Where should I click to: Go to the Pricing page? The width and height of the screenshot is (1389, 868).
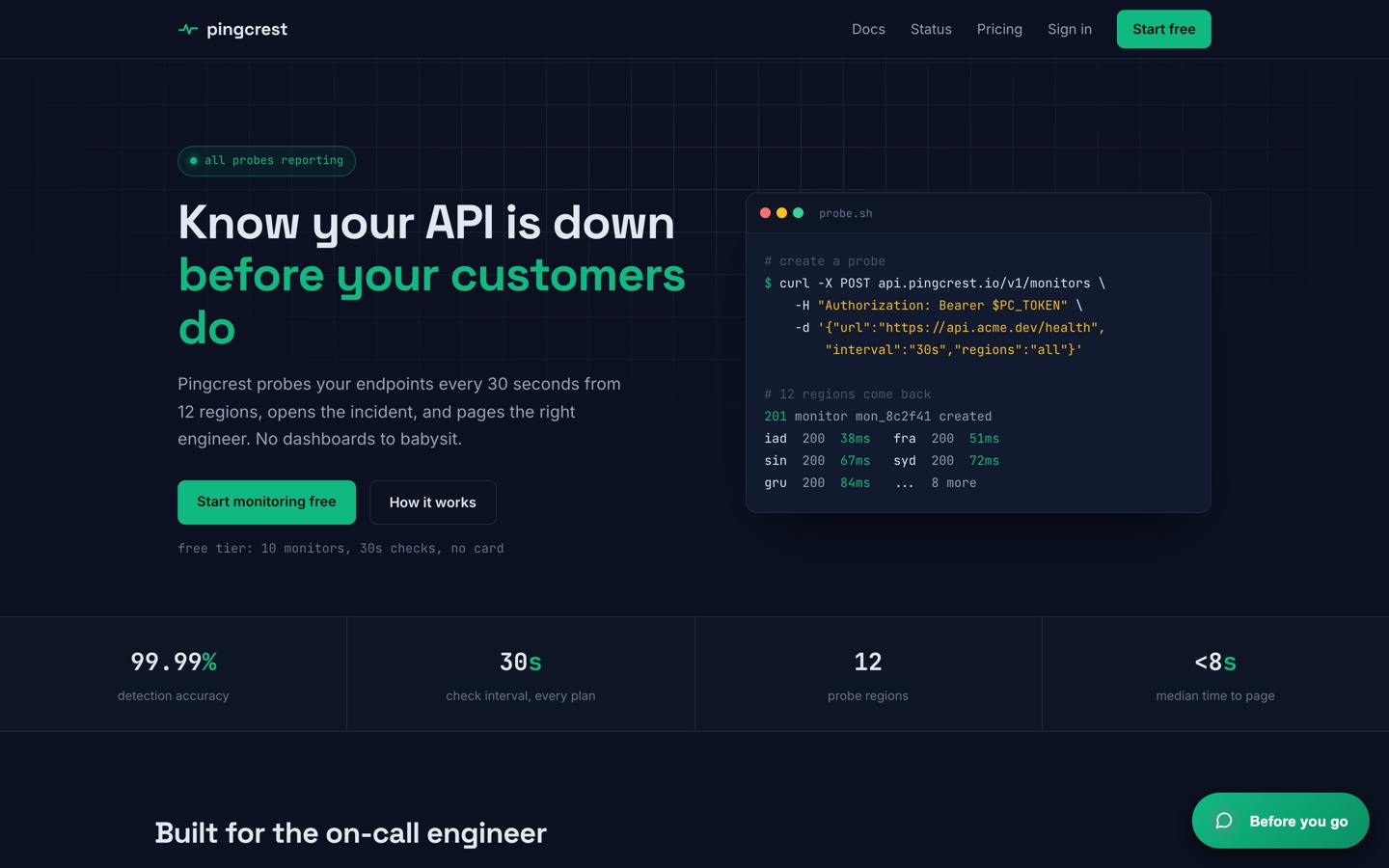coord(999,29)
